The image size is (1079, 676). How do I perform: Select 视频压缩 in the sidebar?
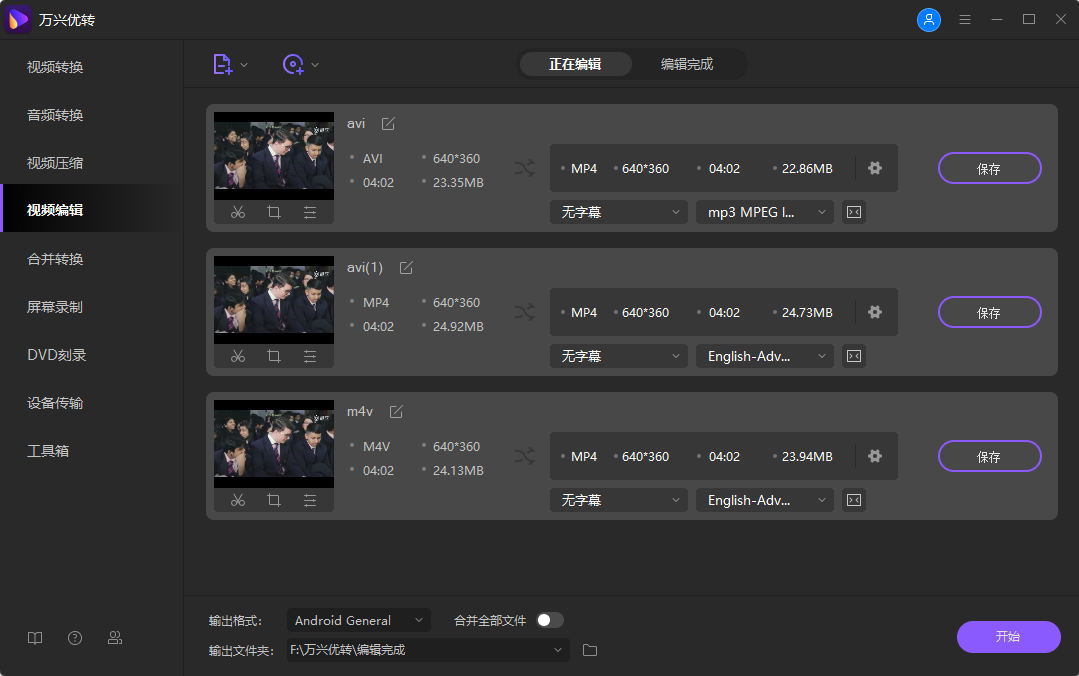coord(55,163)
